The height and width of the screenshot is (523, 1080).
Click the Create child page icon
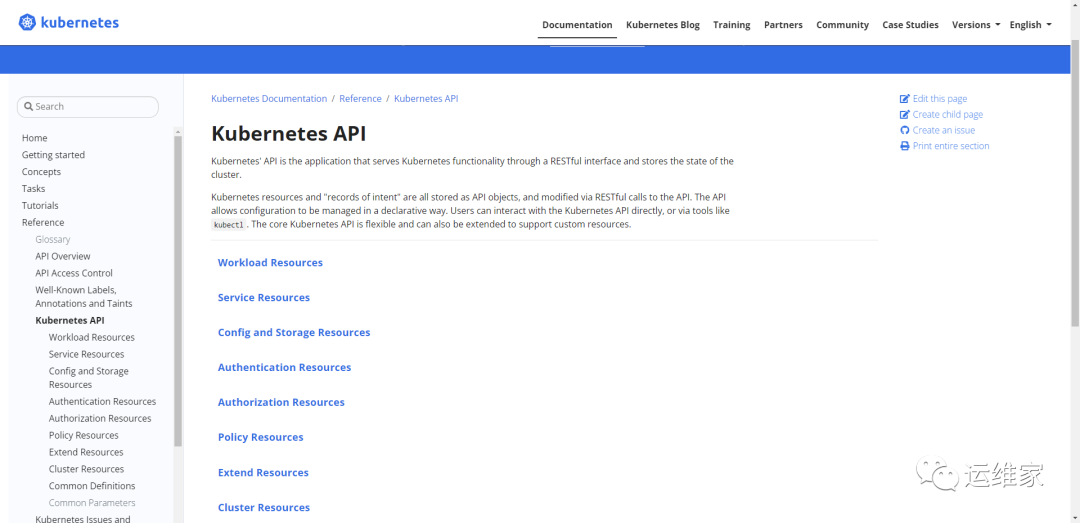(905, 115)
